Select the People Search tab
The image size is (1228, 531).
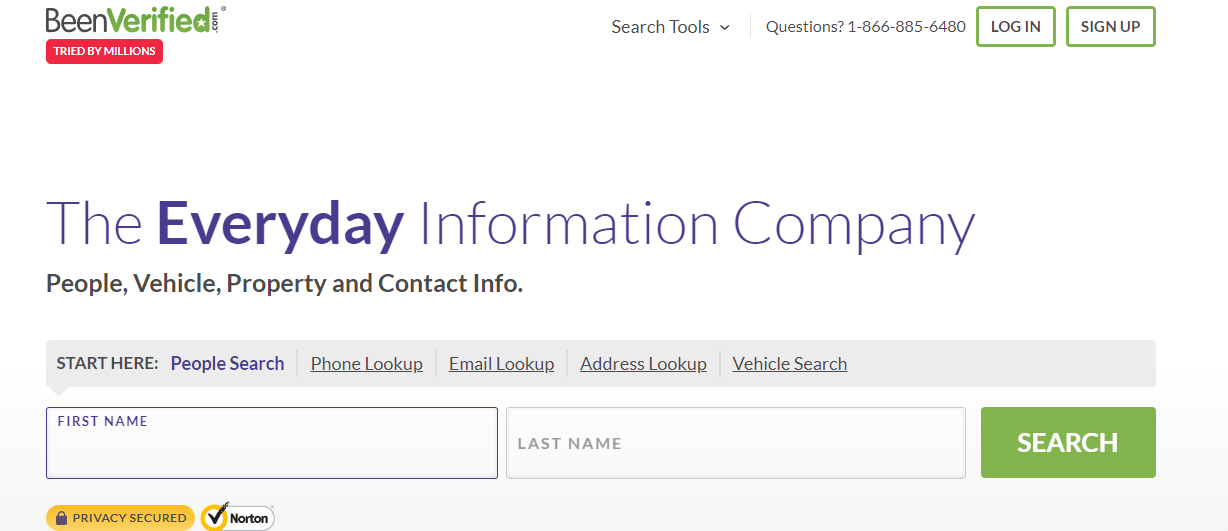click(x=228, y=364)
